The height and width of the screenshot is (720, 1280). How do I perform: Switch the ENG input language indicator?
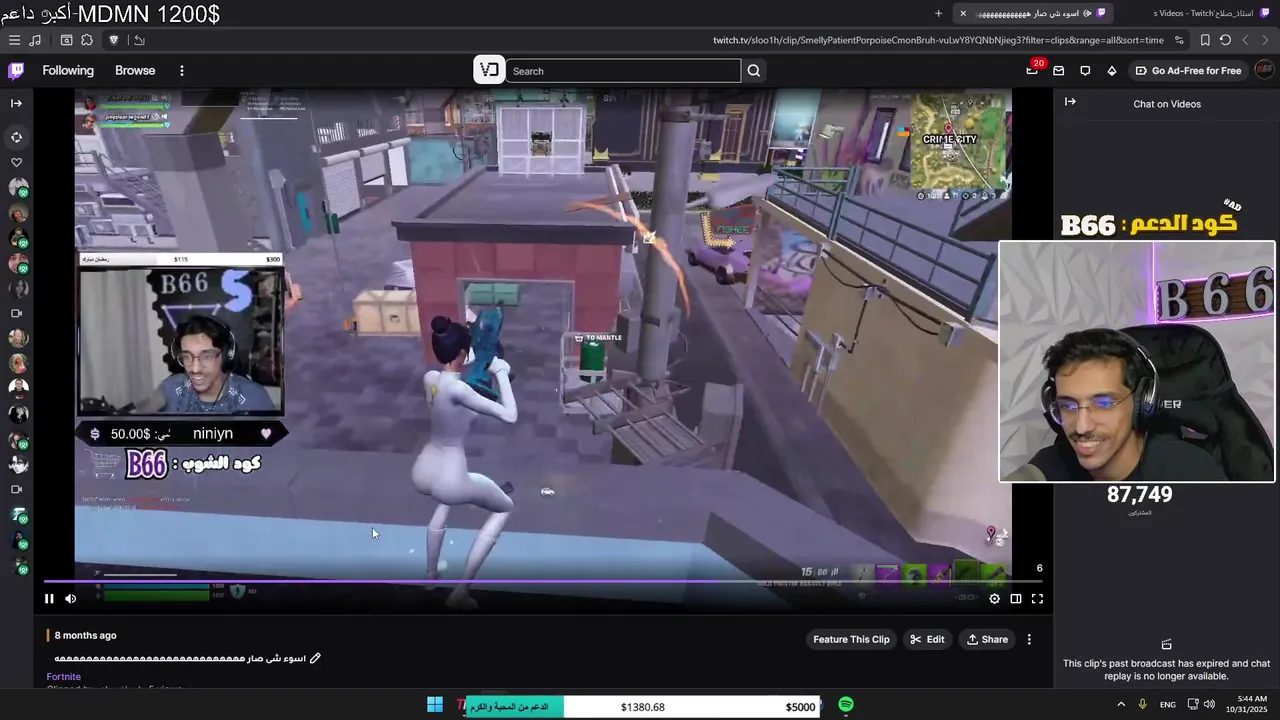tap(1168, 705)
